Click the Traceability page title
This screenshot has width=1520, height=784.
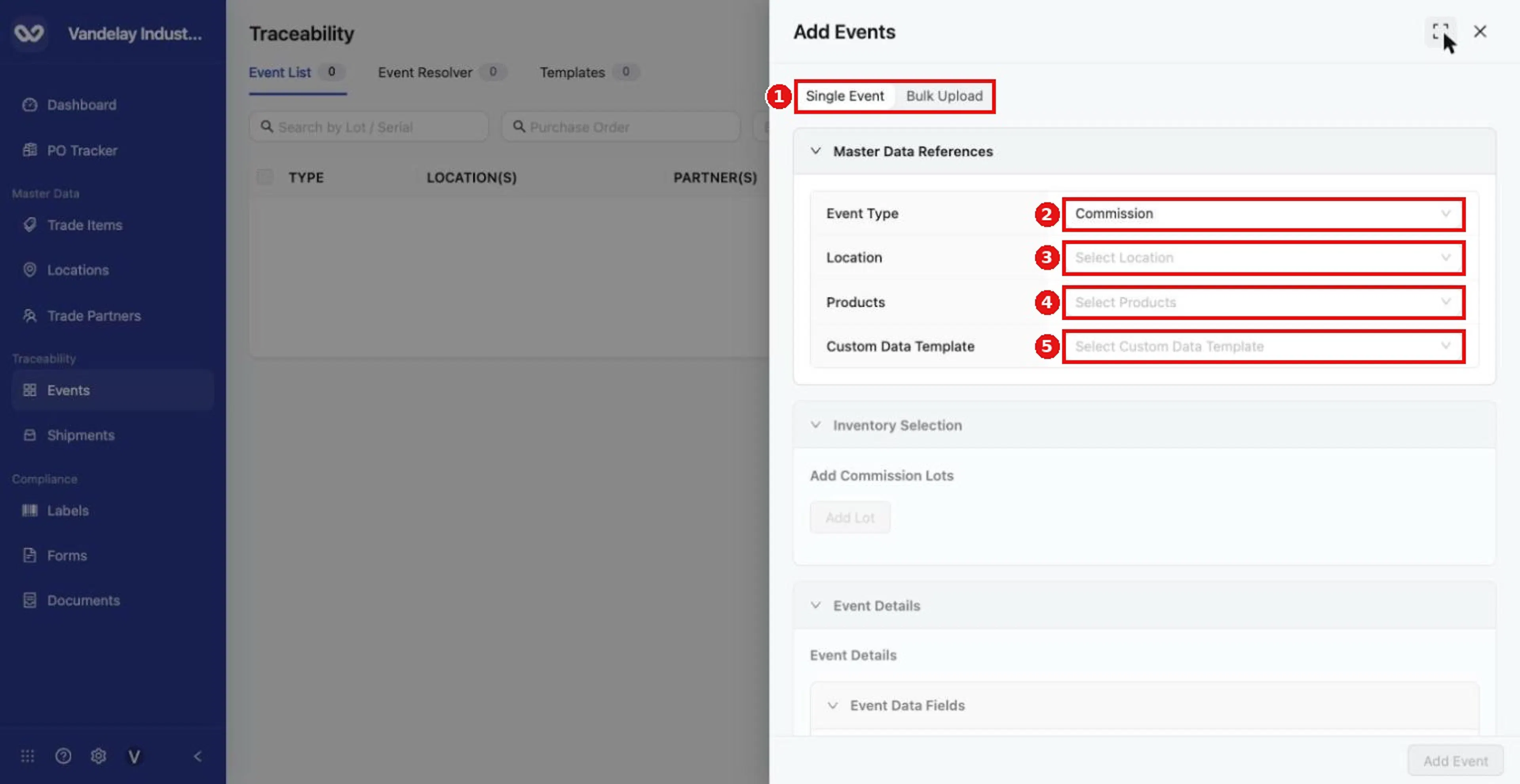302,34
